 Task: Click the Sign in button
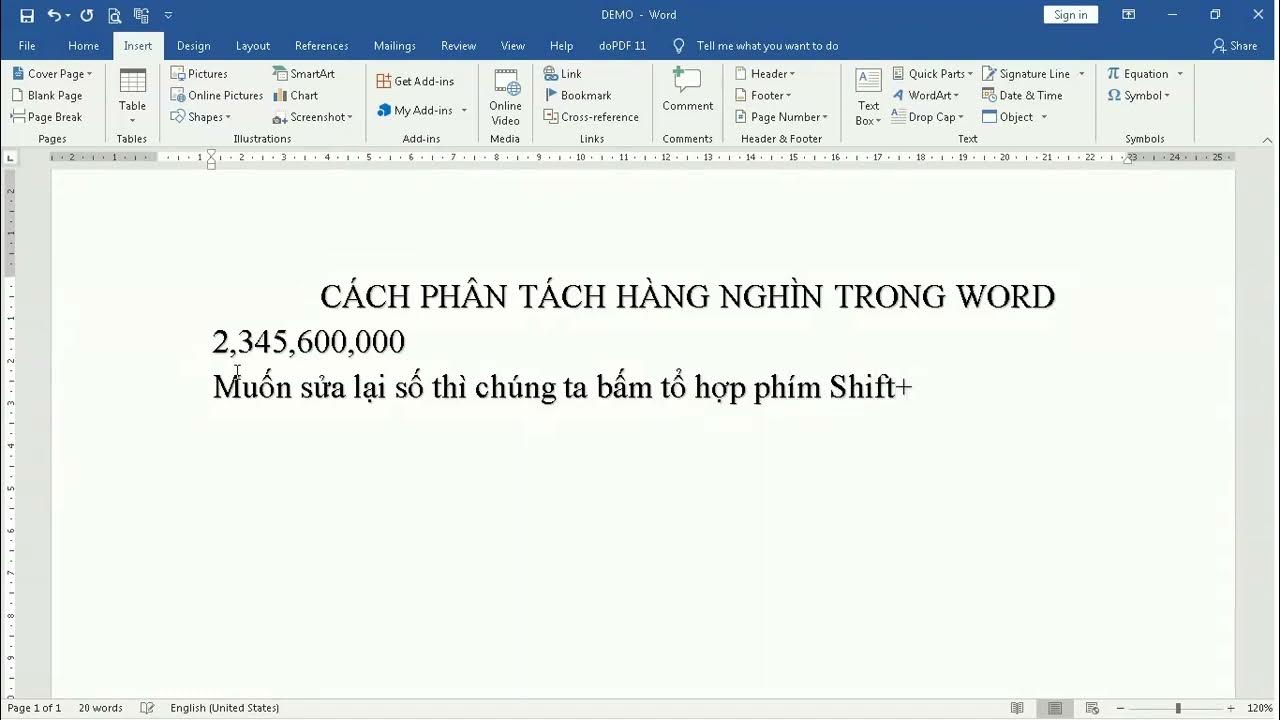point(1070,15)
